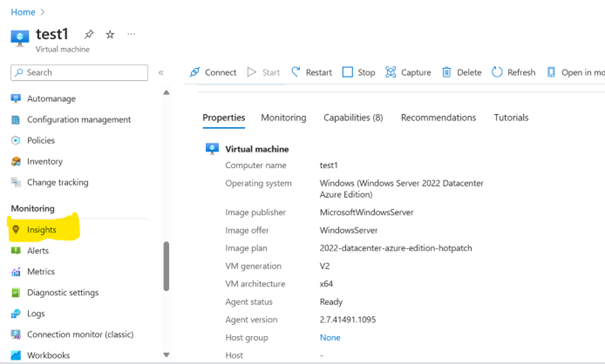
Task: Click the sidebar scrollbar thumb
Action: pyautogui.click(x=166, y=266)
